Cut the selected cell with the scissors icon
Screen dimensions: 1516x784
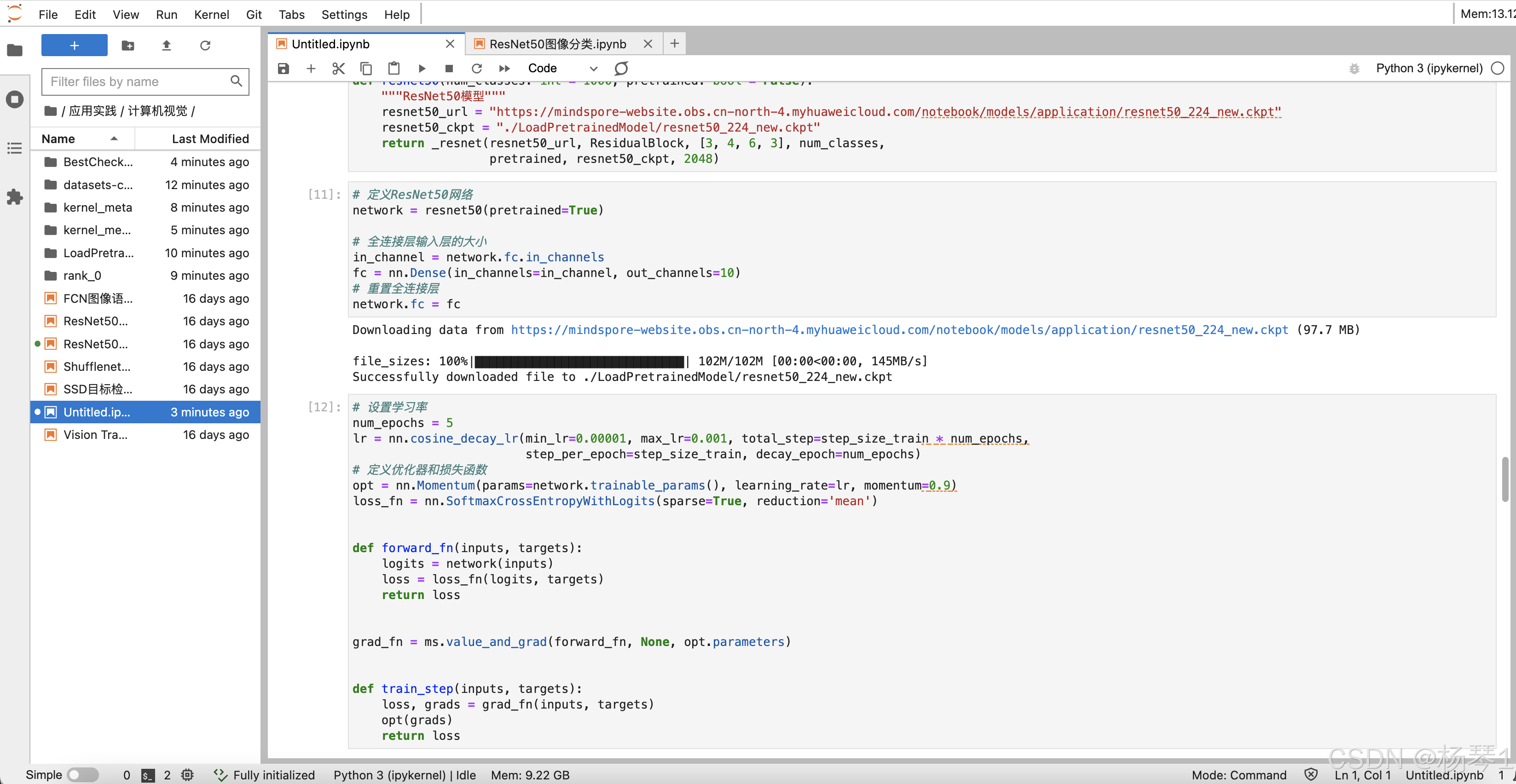coord(338,68)
